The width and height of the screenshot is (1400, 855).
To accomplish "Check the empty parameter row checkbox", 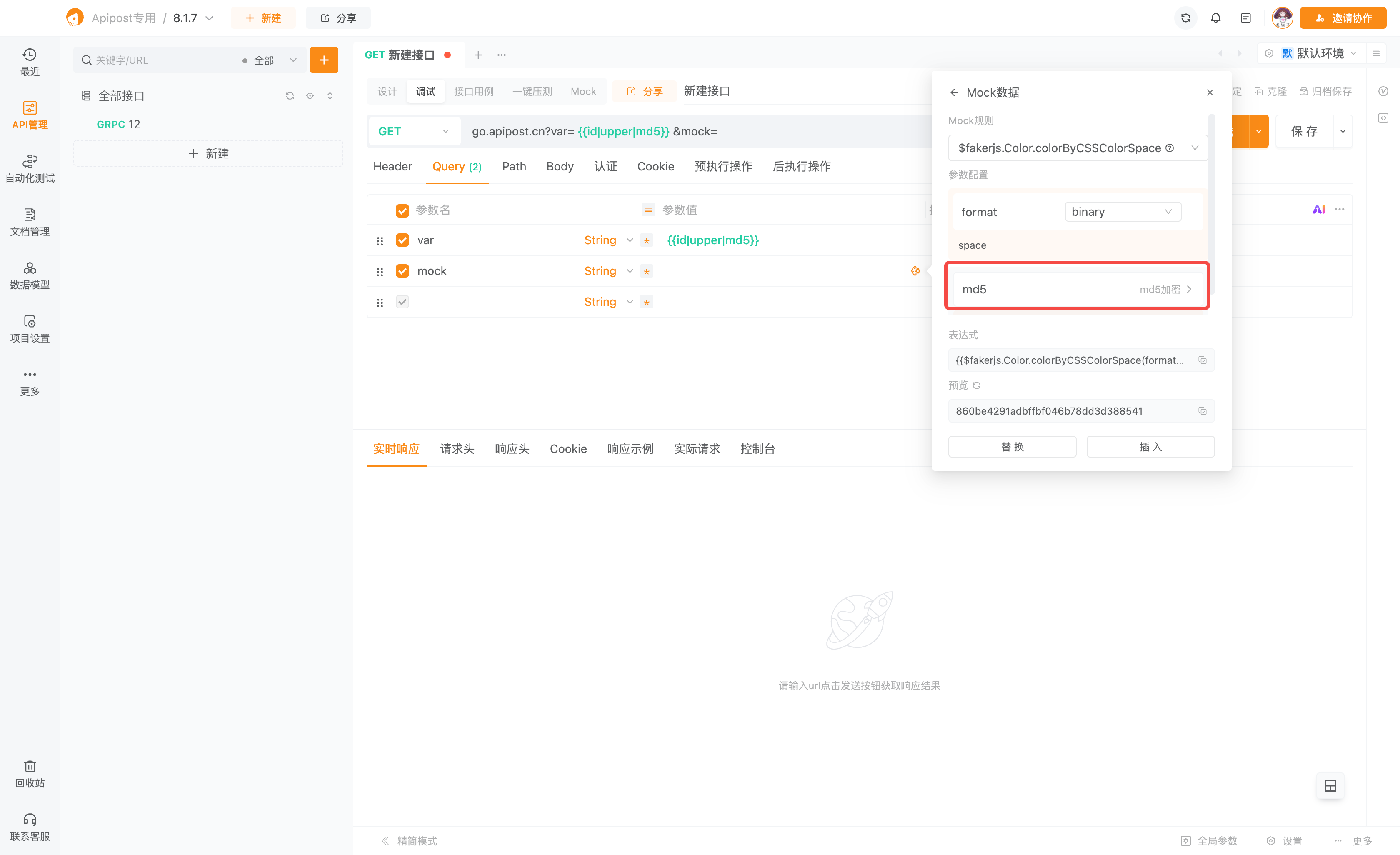I will 402,302.
